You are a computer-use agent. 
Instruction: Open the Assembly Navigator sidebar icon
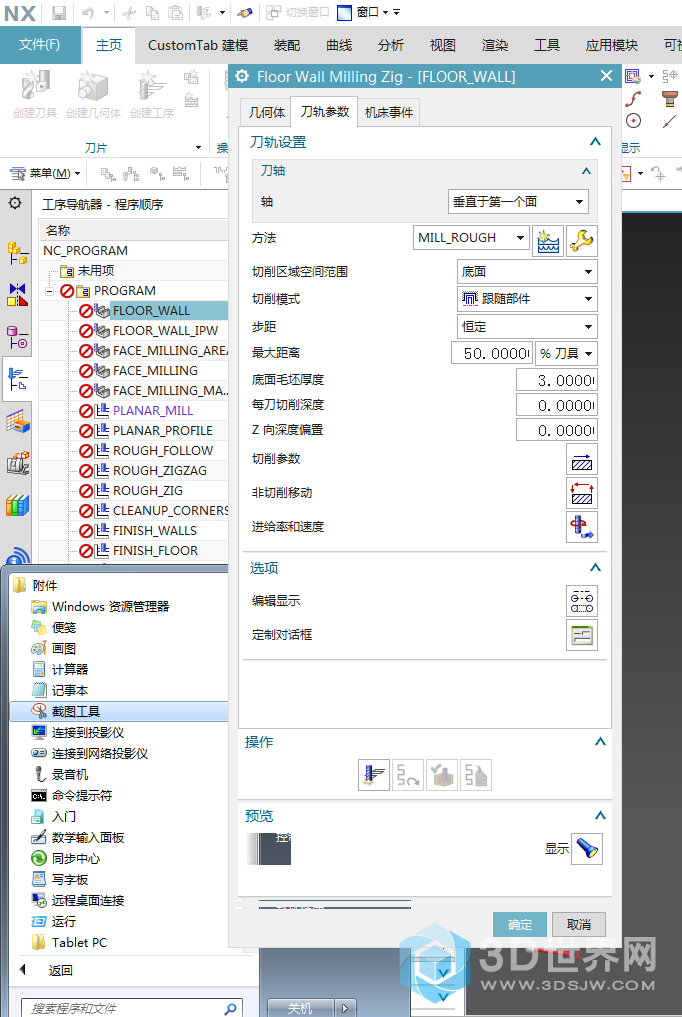[x=18, y=253]
